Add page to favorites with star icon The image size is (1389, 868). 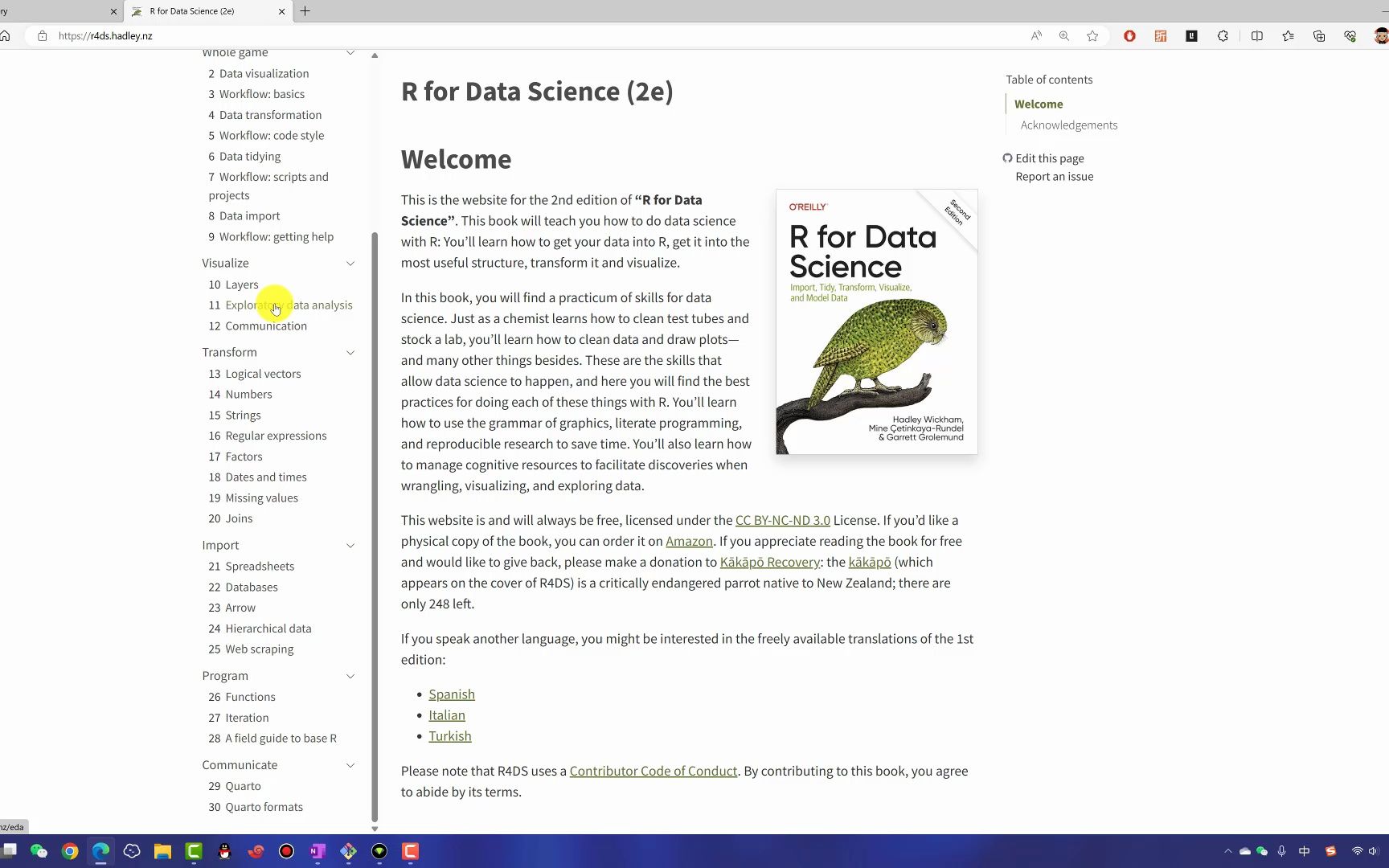click(1092, 36)
